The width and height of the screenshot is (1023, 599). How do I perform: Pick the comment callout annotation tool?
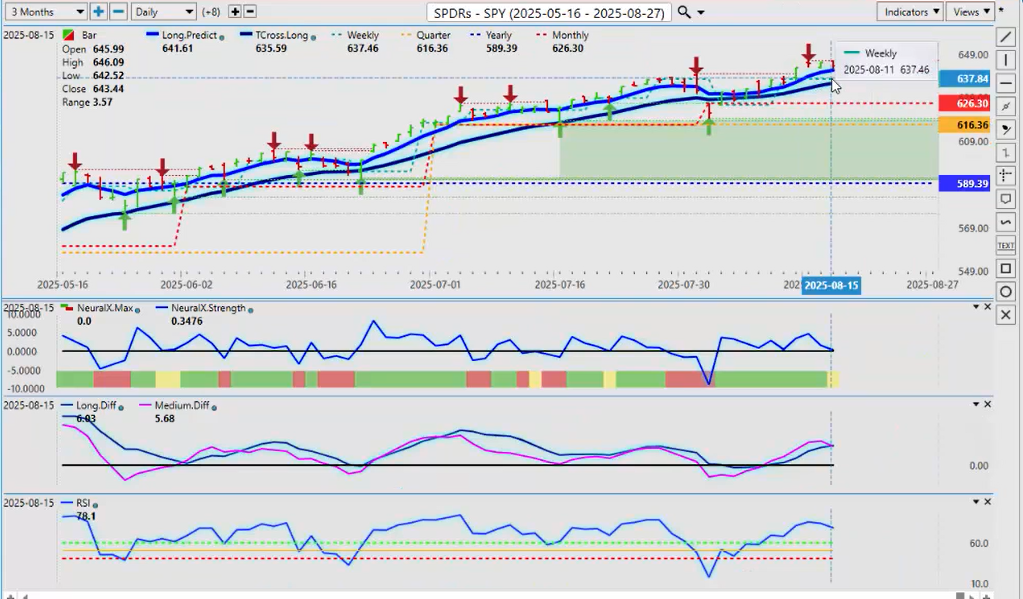(1007, 199)
